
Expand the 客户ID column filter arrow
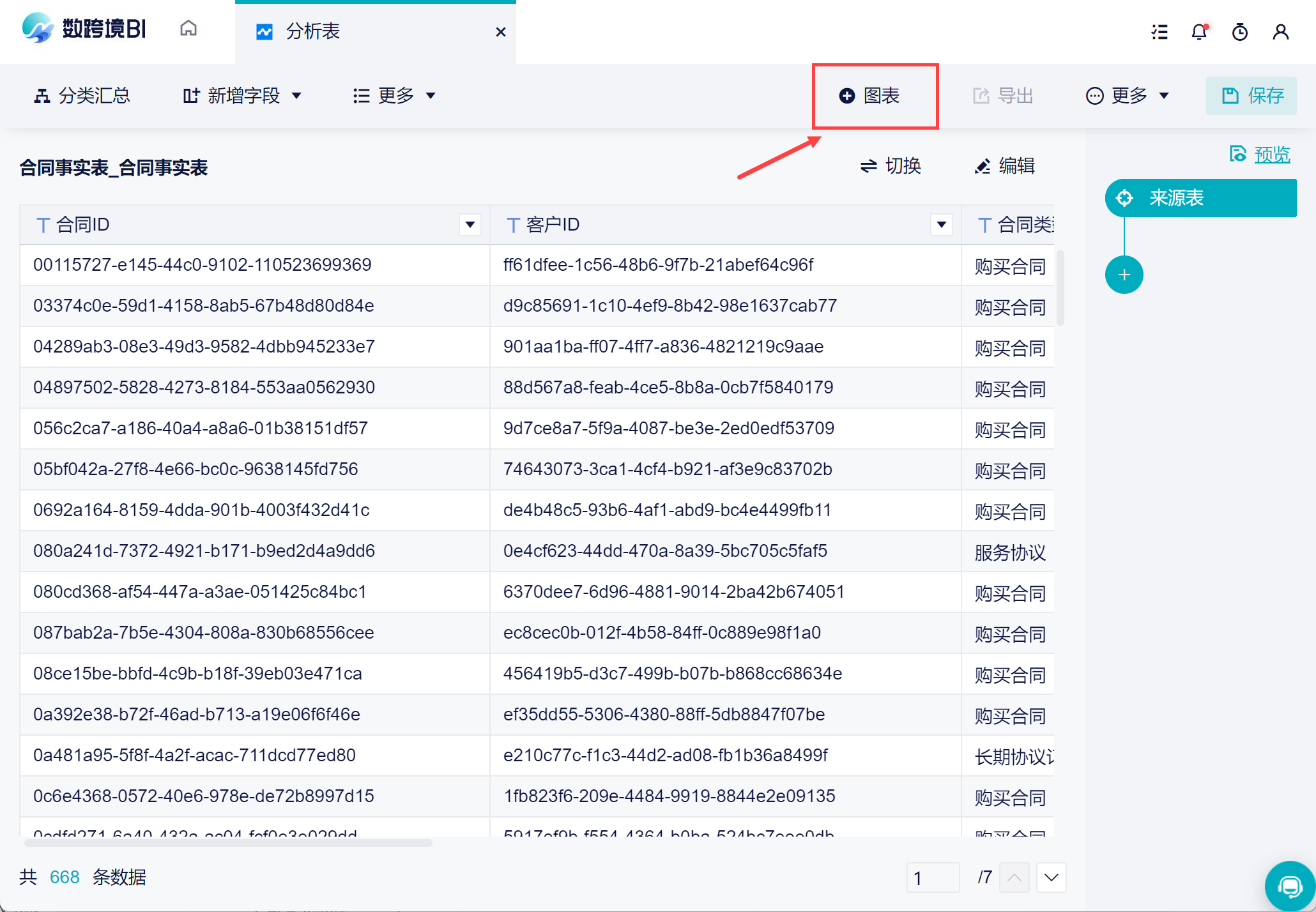coord(941,225)
